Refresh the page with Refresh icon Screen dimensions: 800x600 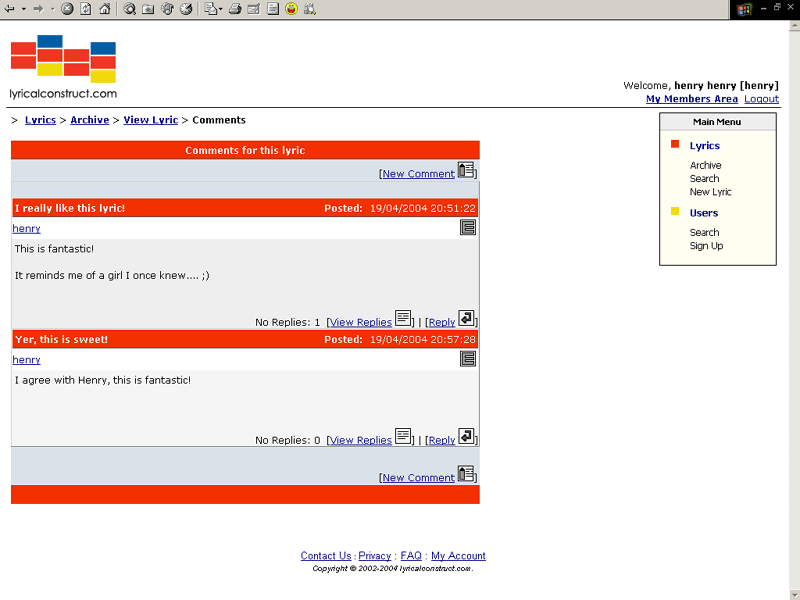(x=86, y=9)
